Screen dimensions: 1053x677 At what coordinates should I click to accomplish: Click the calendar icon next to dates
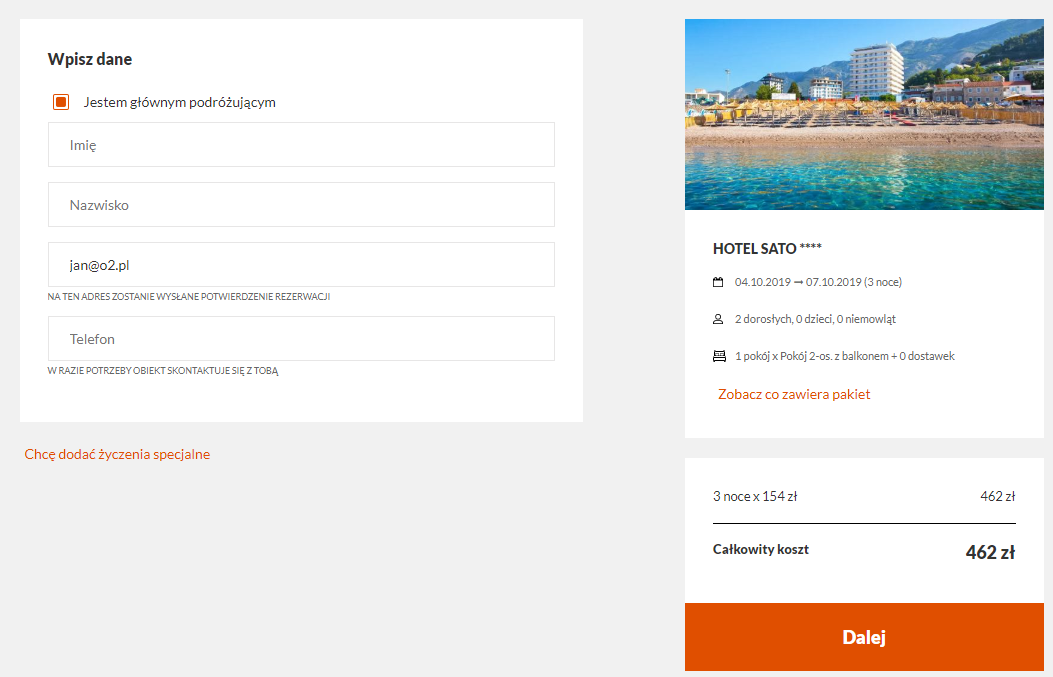point(718,282)
